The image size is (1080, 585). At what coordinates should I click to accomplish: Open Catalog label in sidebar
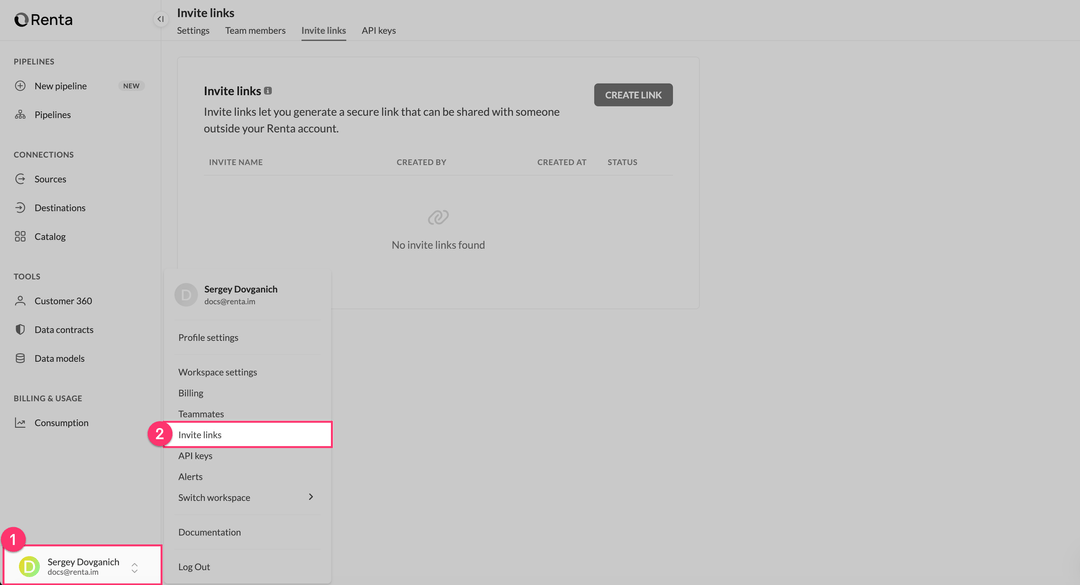click(50, 236)
